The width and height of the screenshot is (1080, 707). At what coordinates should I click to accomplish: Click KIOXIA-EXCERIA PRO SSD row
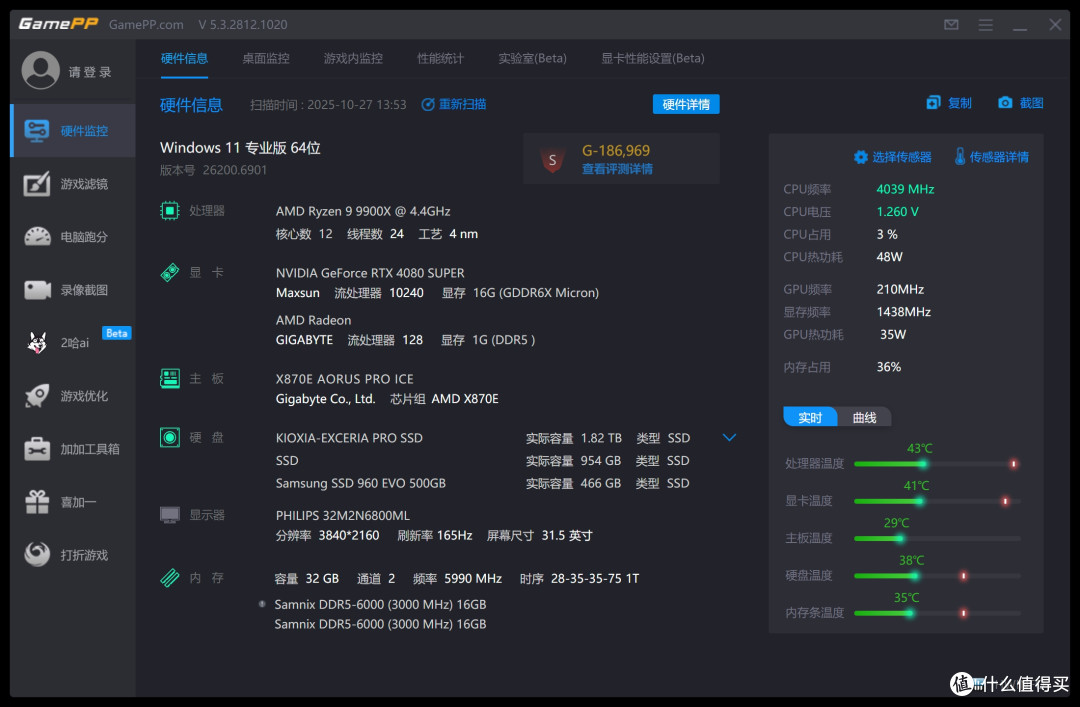pos(482,438)
